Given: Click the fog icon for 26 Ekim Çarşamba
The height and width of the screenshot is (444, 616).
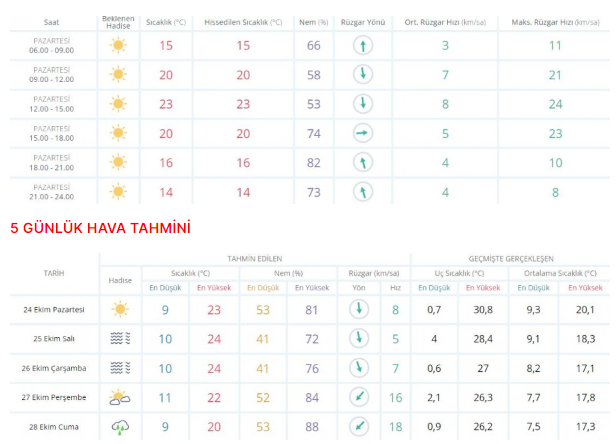Looking at the screenshot, I should tap(120, 368).
